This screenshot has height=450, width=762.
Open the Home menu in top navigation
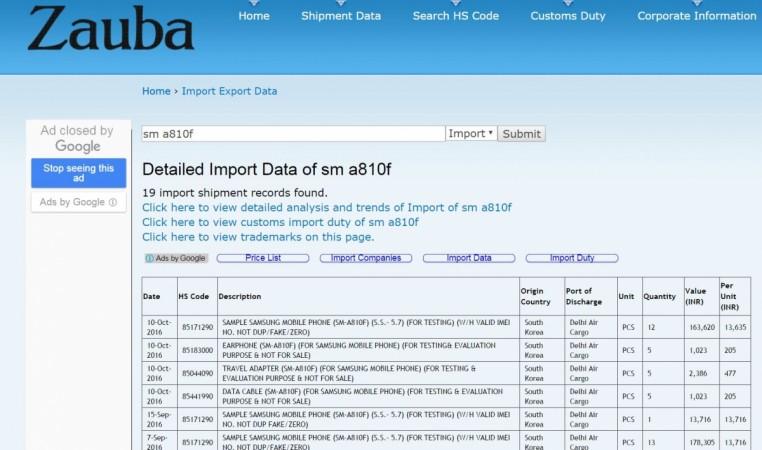point(254,16)
